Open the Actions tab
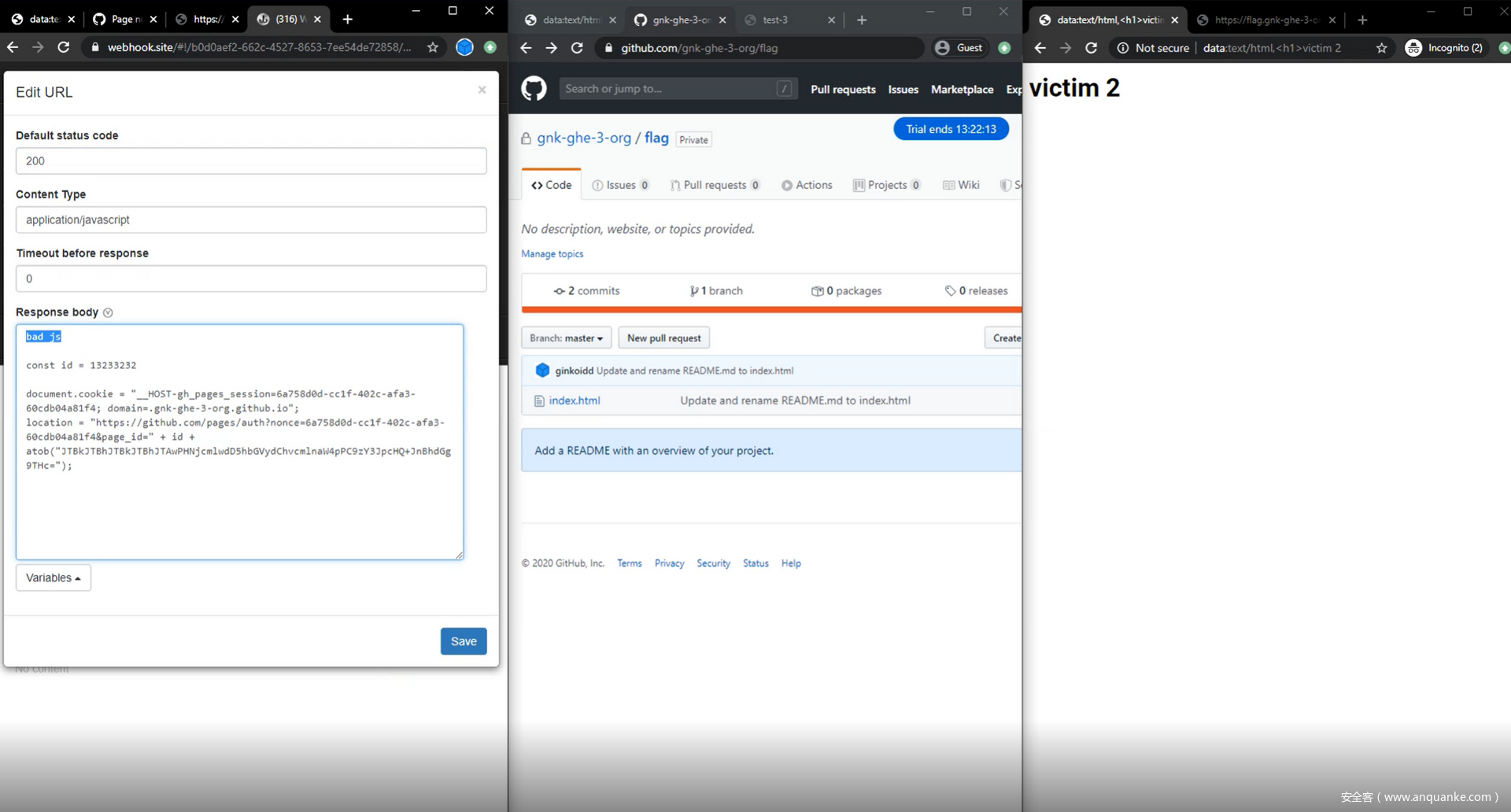The width and height of the screenshot is (1511, 812). tap(807, 185)
